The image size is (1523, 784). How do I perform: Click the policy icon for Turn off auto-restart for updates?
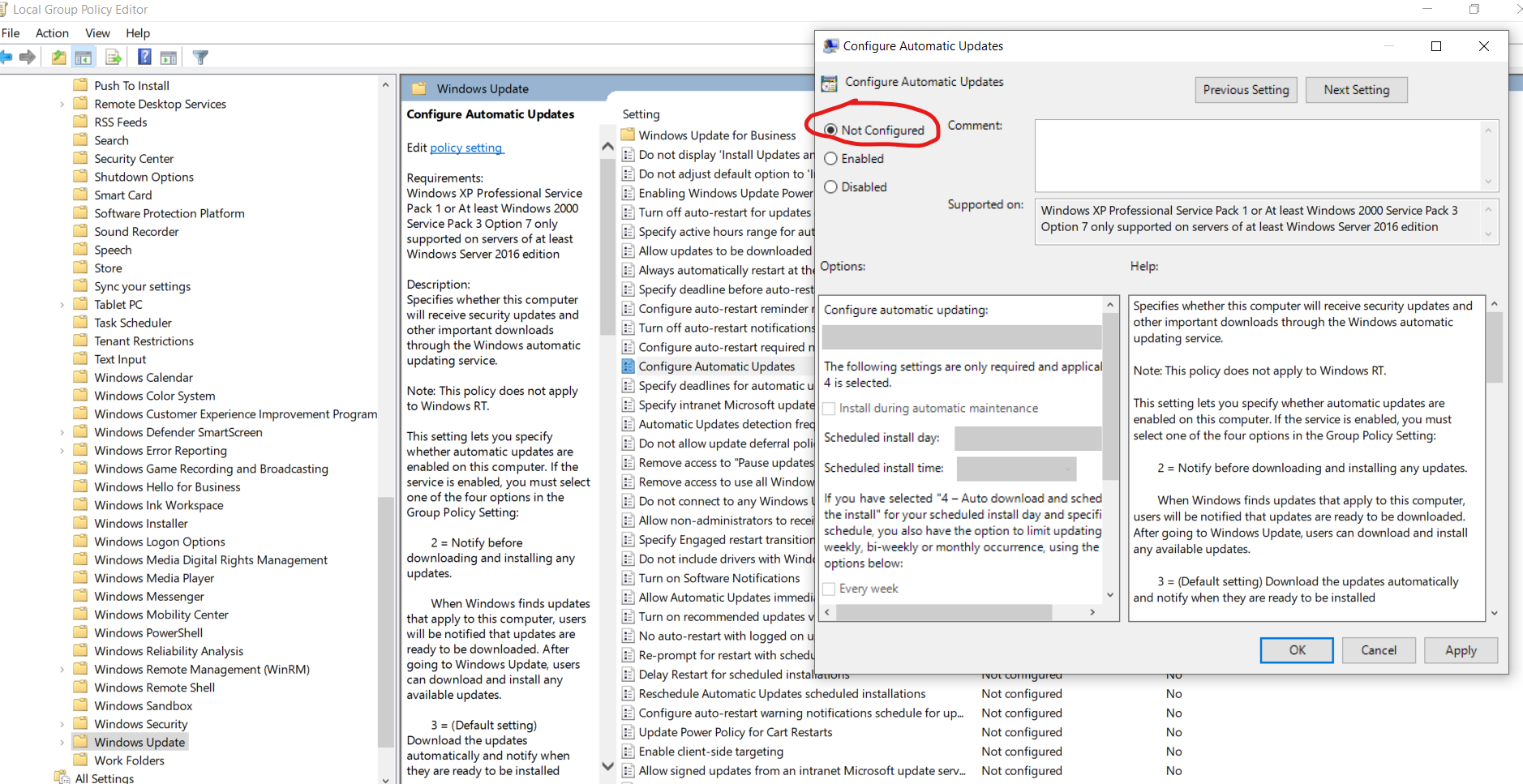(628, 212)
